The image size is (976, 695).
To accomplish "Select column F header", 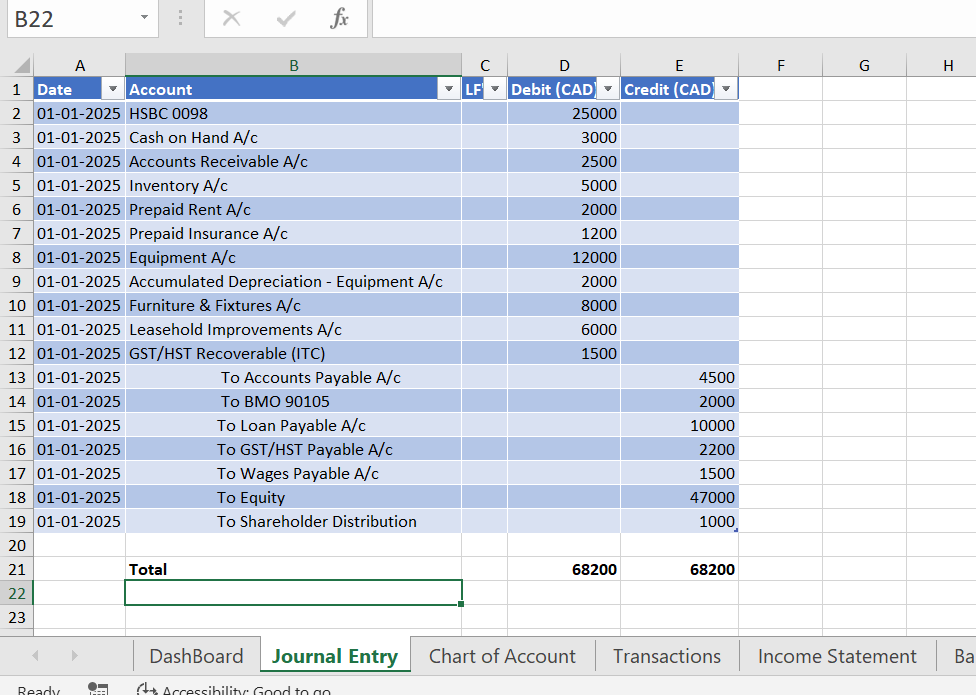I will pyautogui.click(x=780, y=66).
